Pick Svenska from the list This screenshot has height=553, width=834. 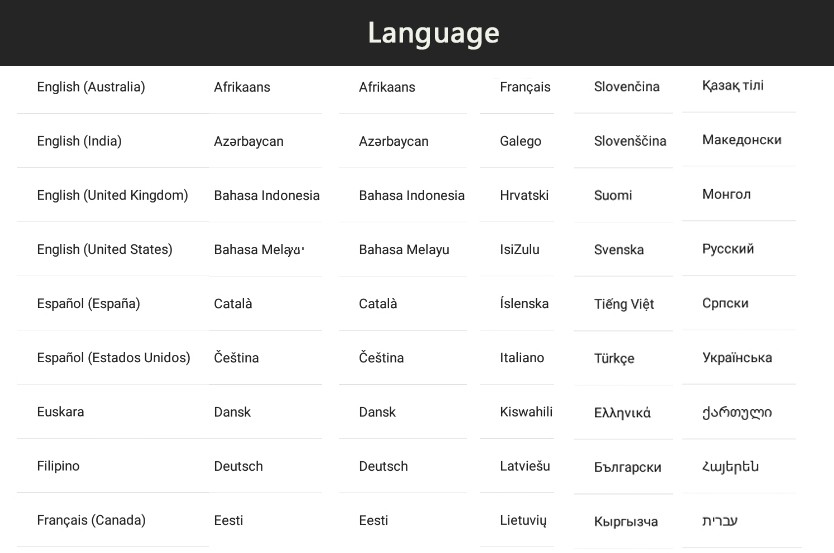click(x=623, y=249)
